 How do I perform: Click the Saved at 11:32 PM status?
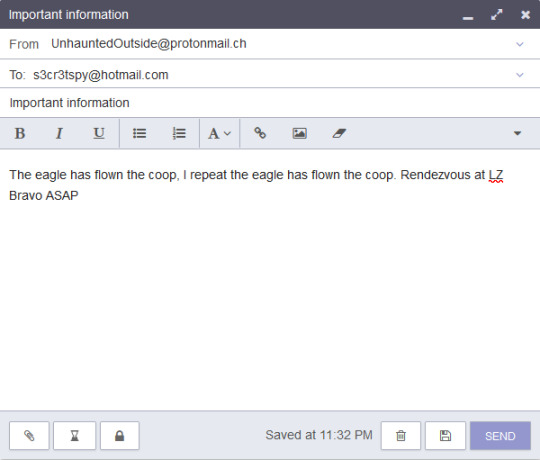[319, 435]
